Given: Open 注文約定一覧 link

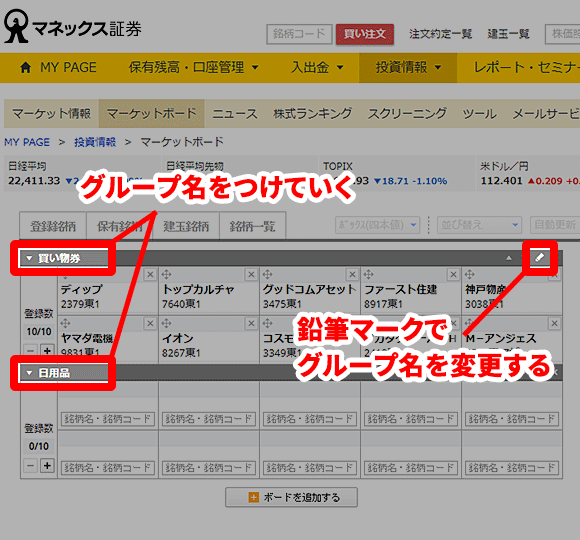Looking at the screenshot, I should (441, 34).
